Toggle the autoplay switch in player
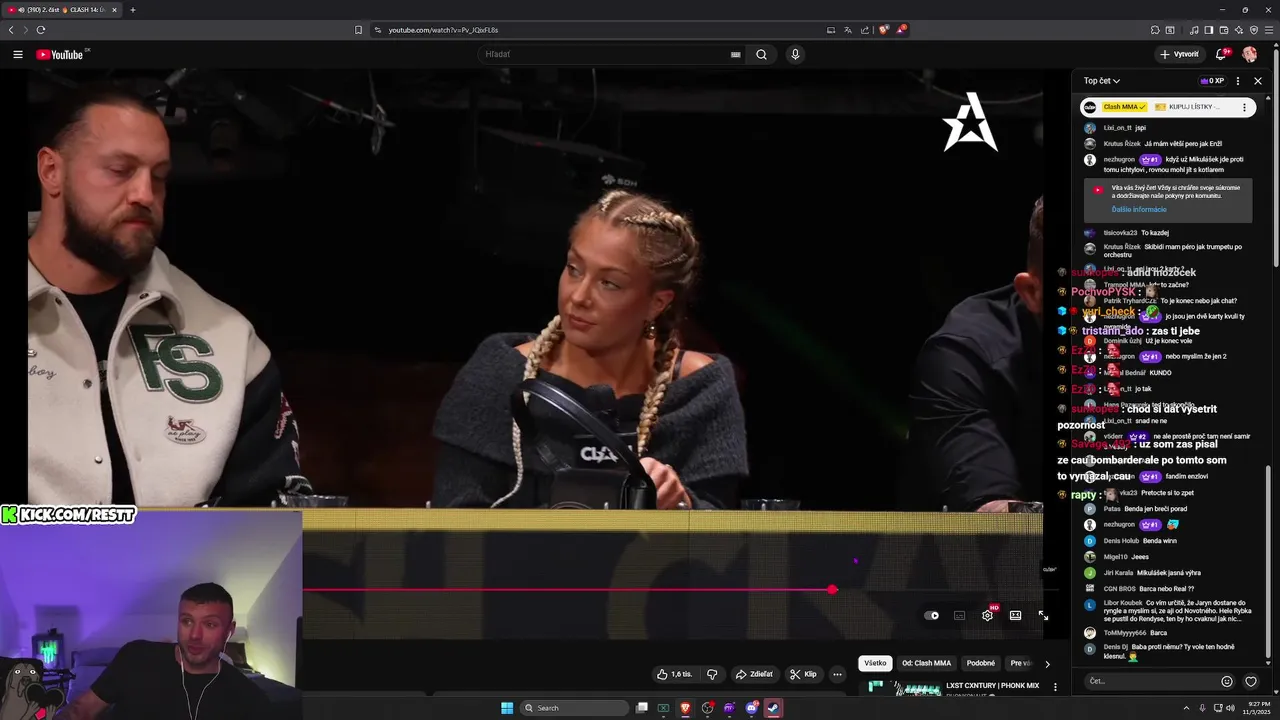The width and height of the screenshot is (1280, 720). pos(931,616)
